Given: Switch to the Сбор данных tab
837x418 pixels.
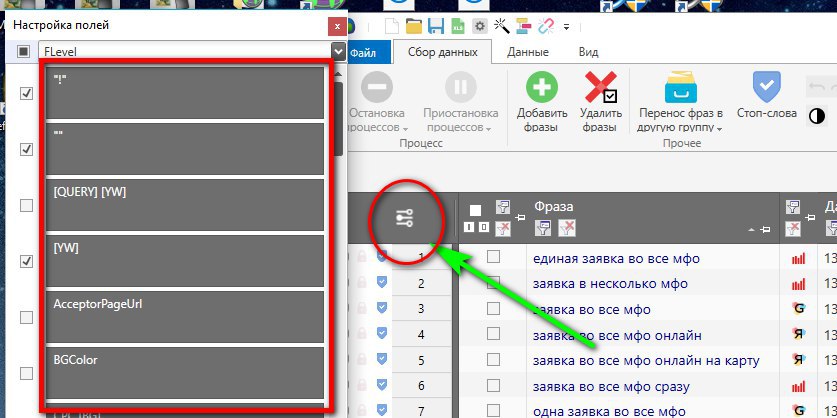Looking at the screenshot, I should pos(443,52).
